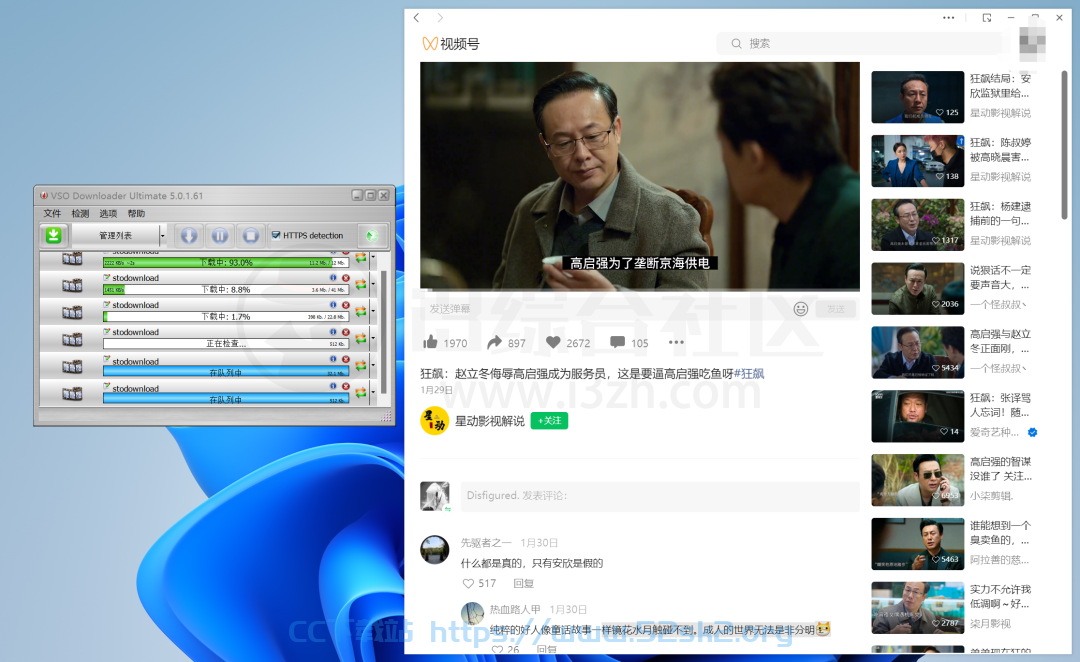Click film strip icon of the 正在检查 row
This screenshot has height=662, width=1080.
(72, 339)
